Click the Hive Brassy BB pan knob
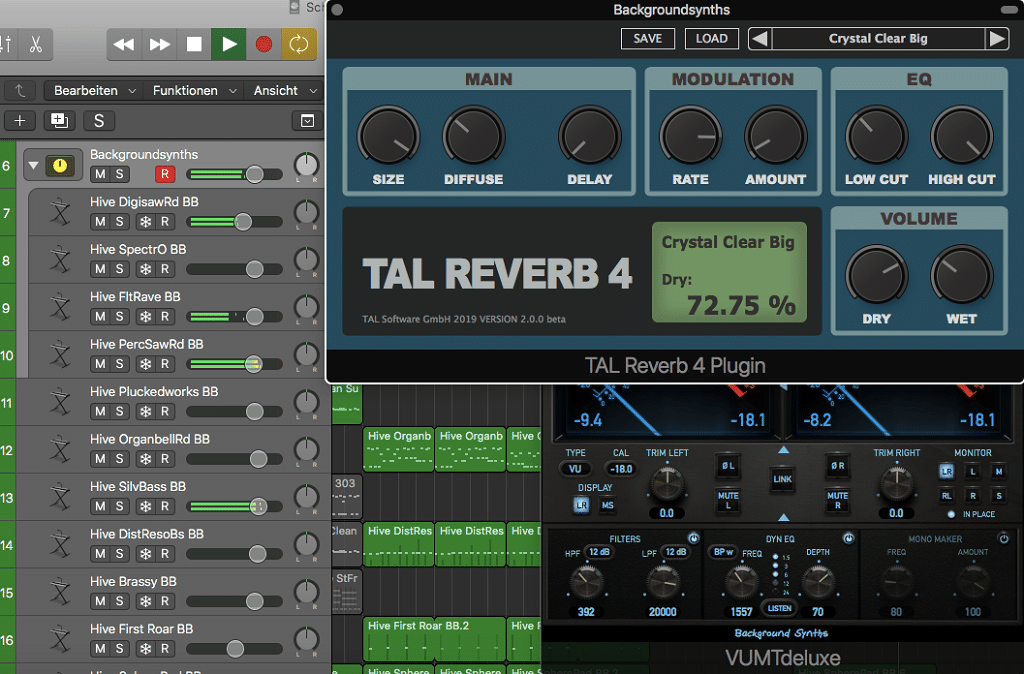1024x674 pixels. pos(306,592)
